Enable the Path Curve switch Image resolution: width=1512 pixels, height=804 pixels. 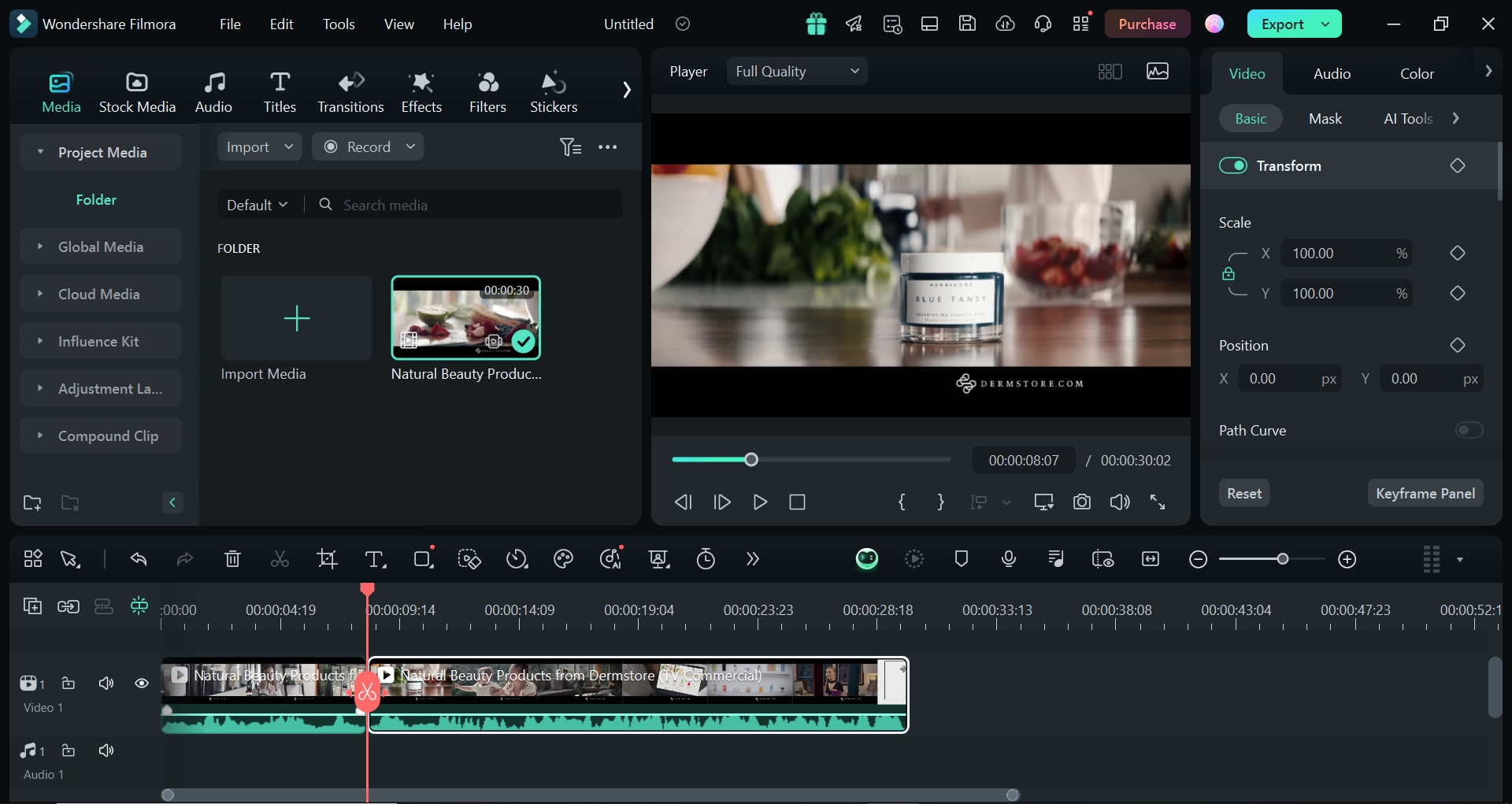pos(1469,430)
